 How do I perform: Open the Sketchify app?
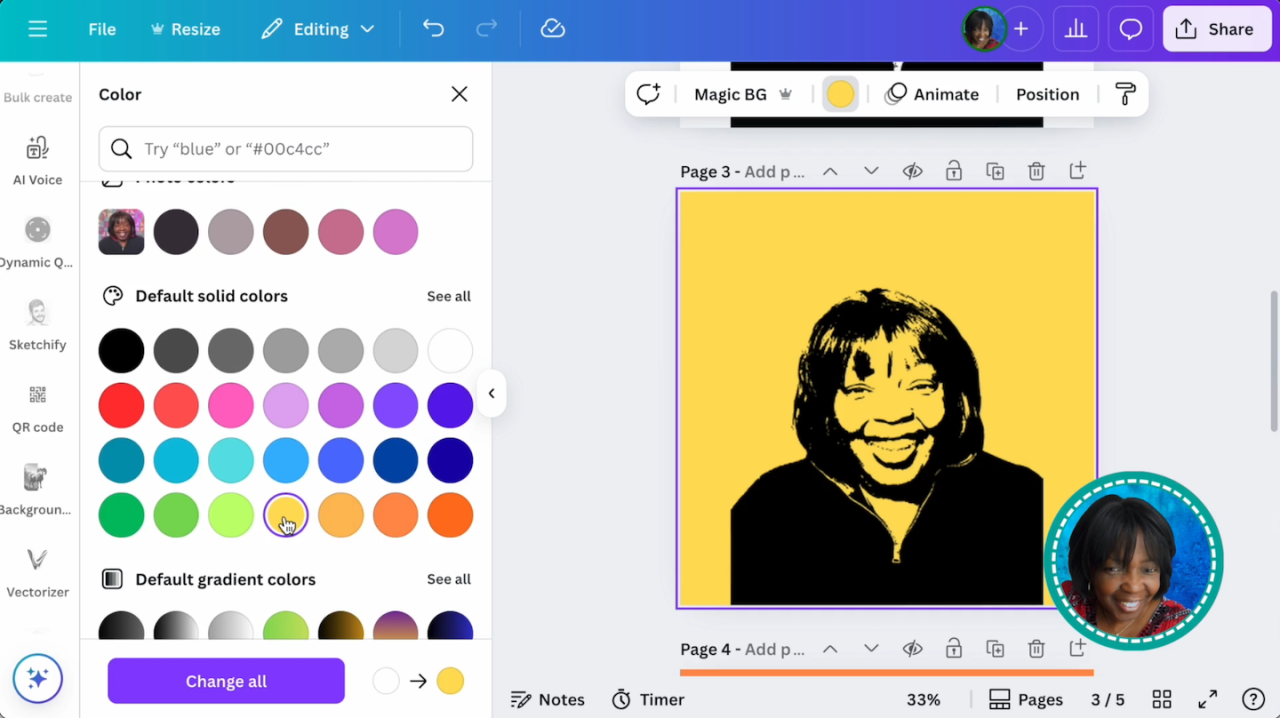[x=37, y=325]
